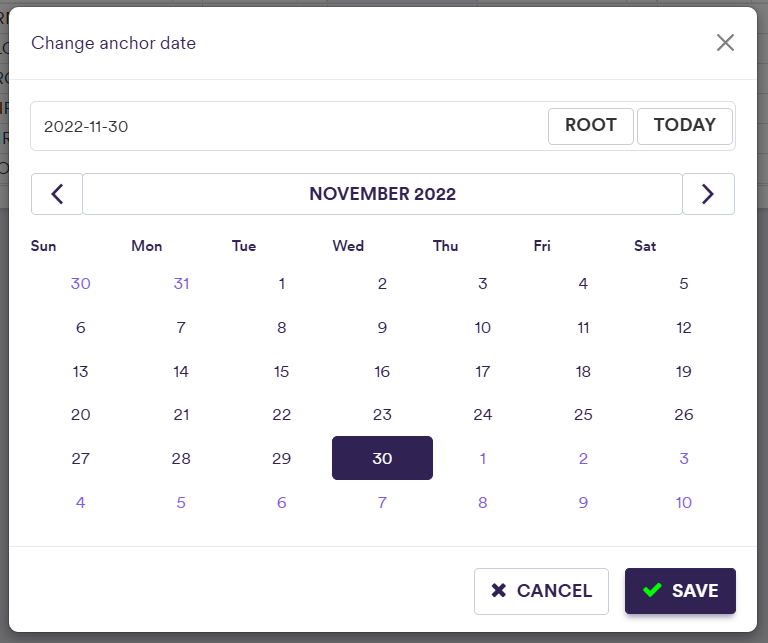Advance to next month with right chevron

[708, 194]
